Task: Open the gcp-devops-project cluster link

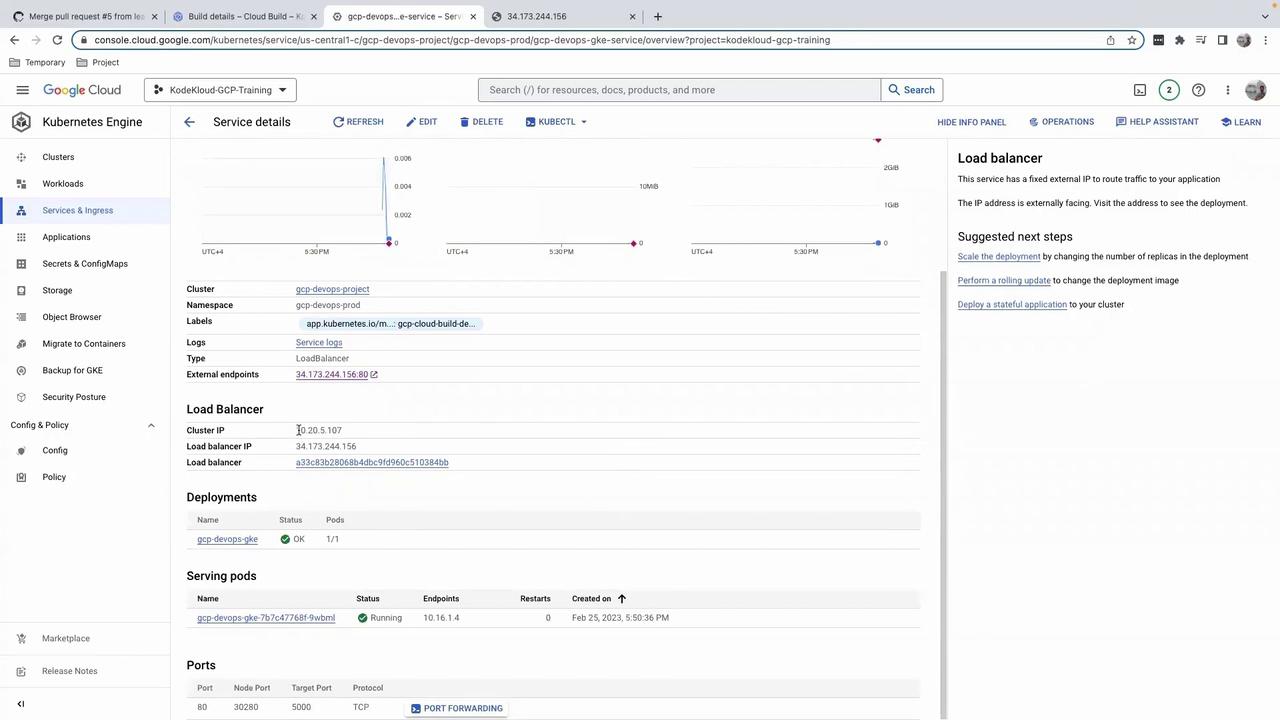Action: point(332,289)
